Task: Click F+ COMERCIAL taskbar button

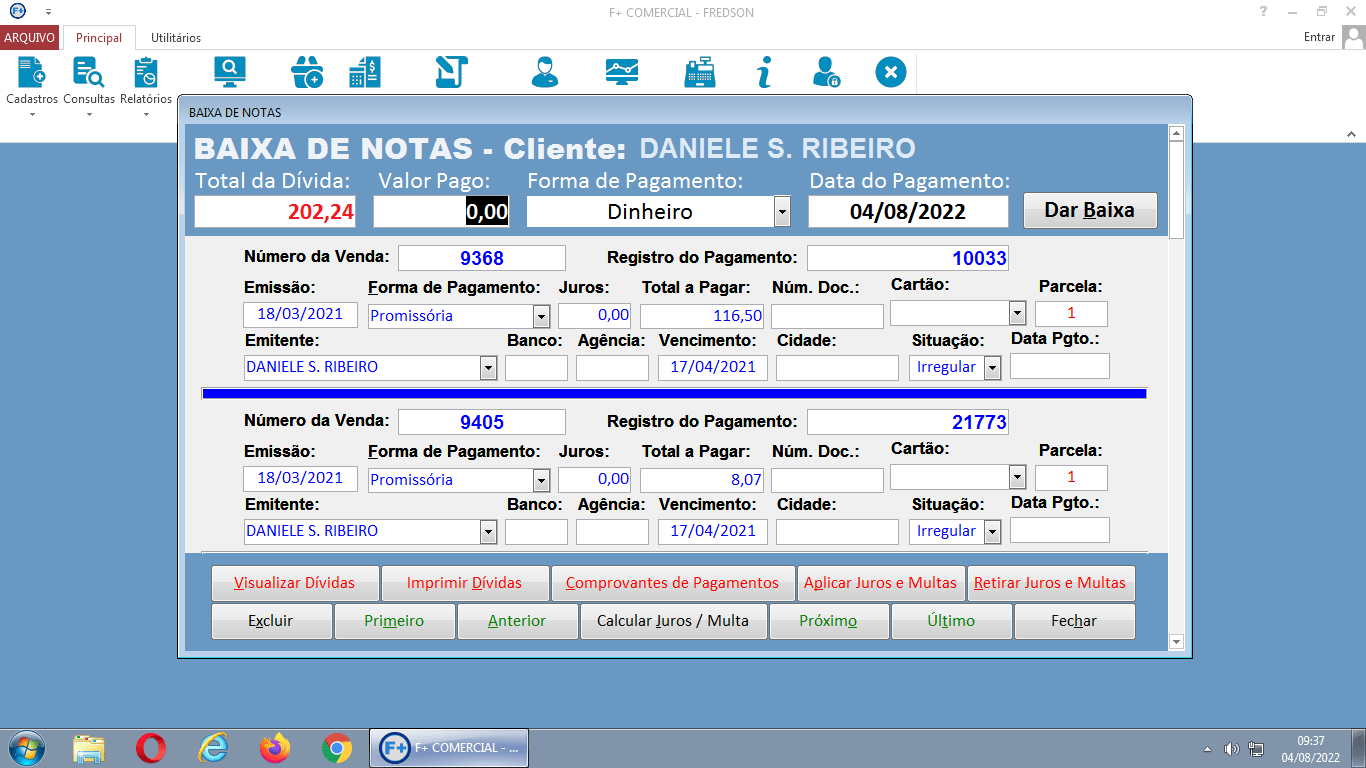Action: (449, 748)
